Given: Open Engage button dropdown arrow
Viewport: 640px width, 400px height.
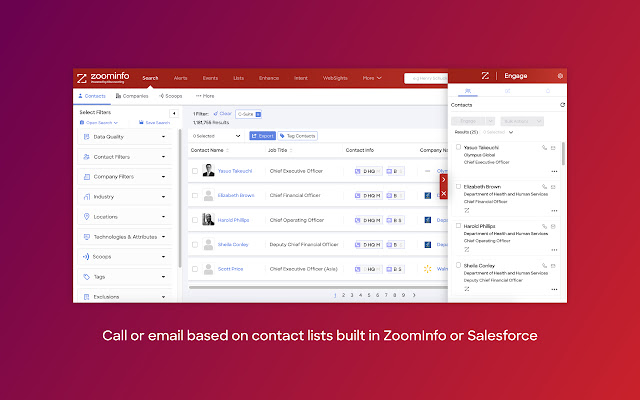Looking at the screenshot, I should tap(491, 121).
